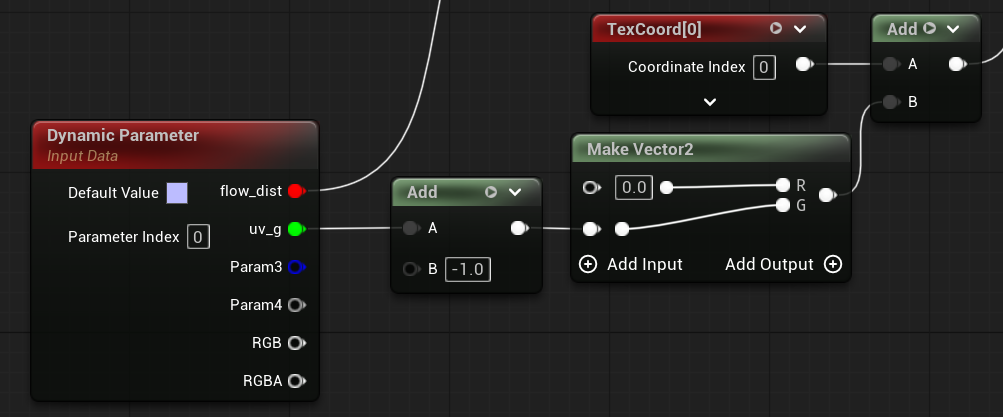Viewport: 1003px width, 417px height.
Task: Click the internal output pin after 0.0 field
Action: 667,187
